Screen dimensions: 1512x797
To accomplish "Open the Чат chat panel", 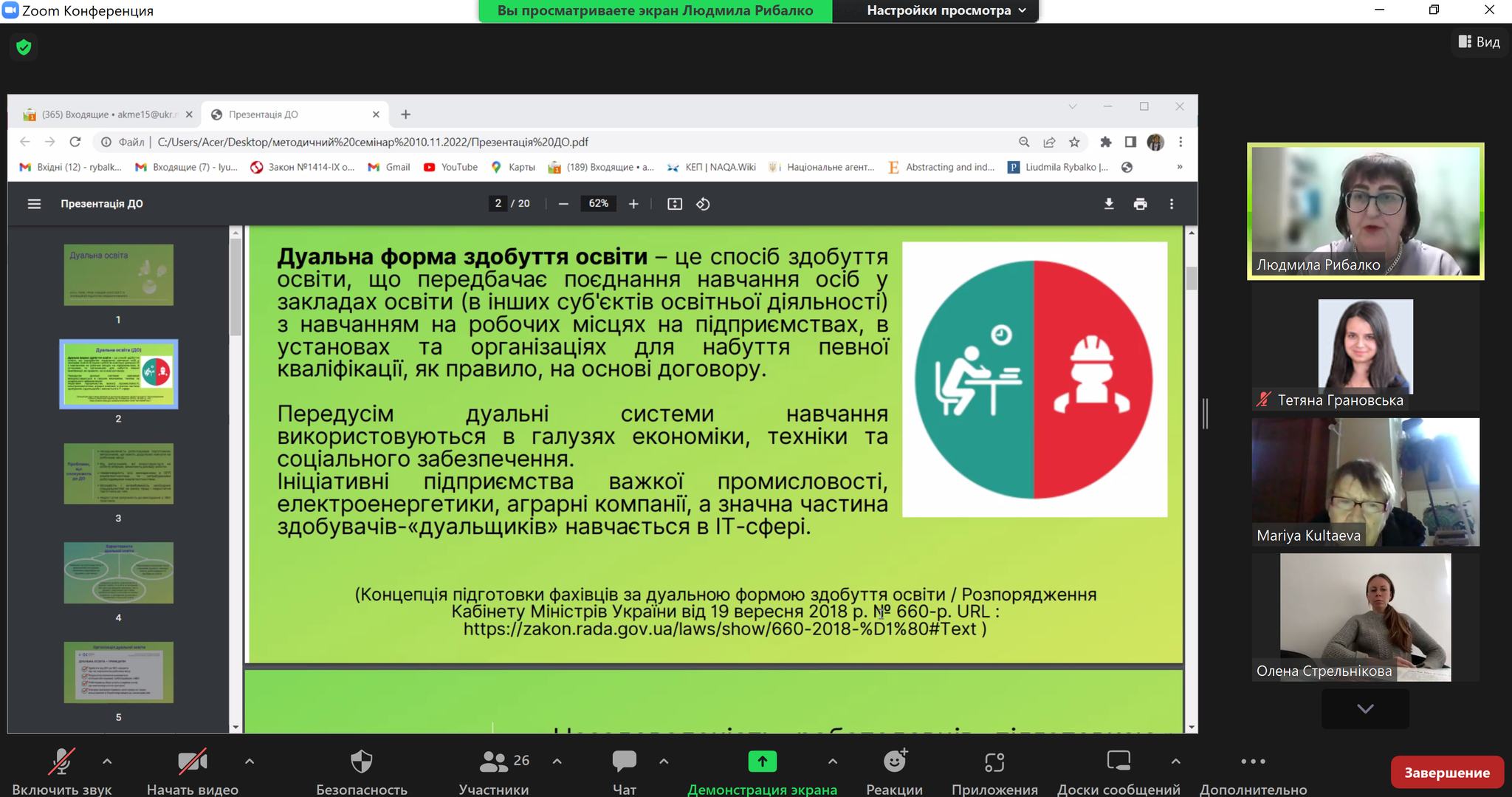I will coord(625,772).
